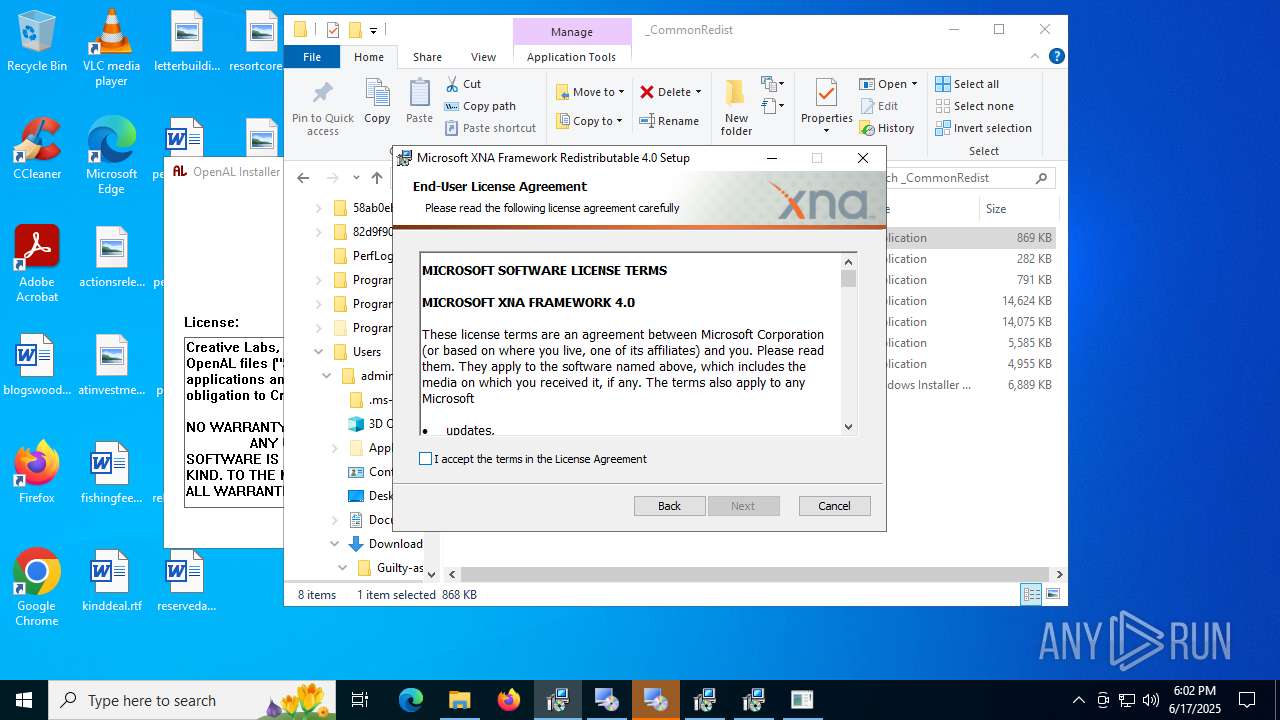Click the Pin to Quick access icon
1280x720 pixels.
[x=322, y=94]
